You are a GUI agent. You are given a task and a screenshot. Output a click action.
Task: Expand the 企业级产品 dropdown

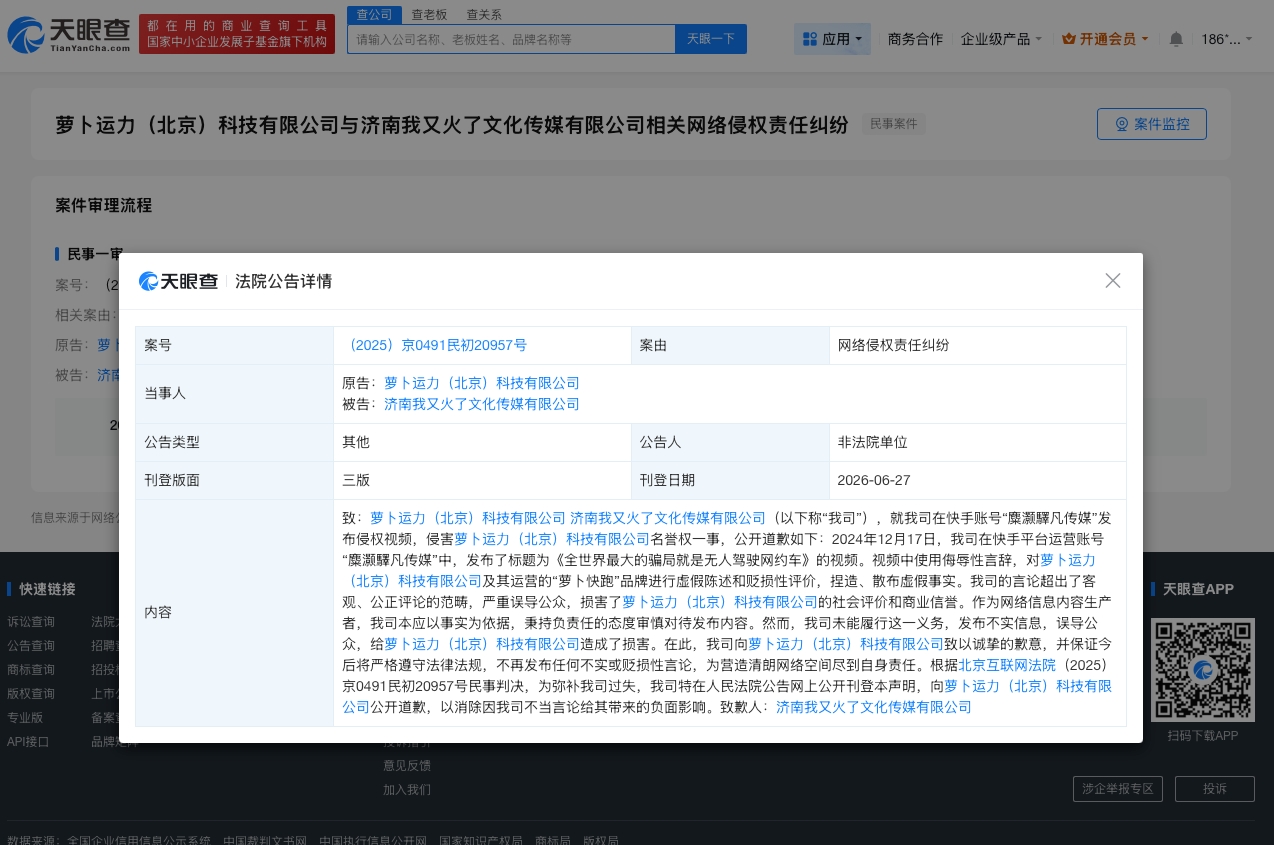pos(1001,39)
